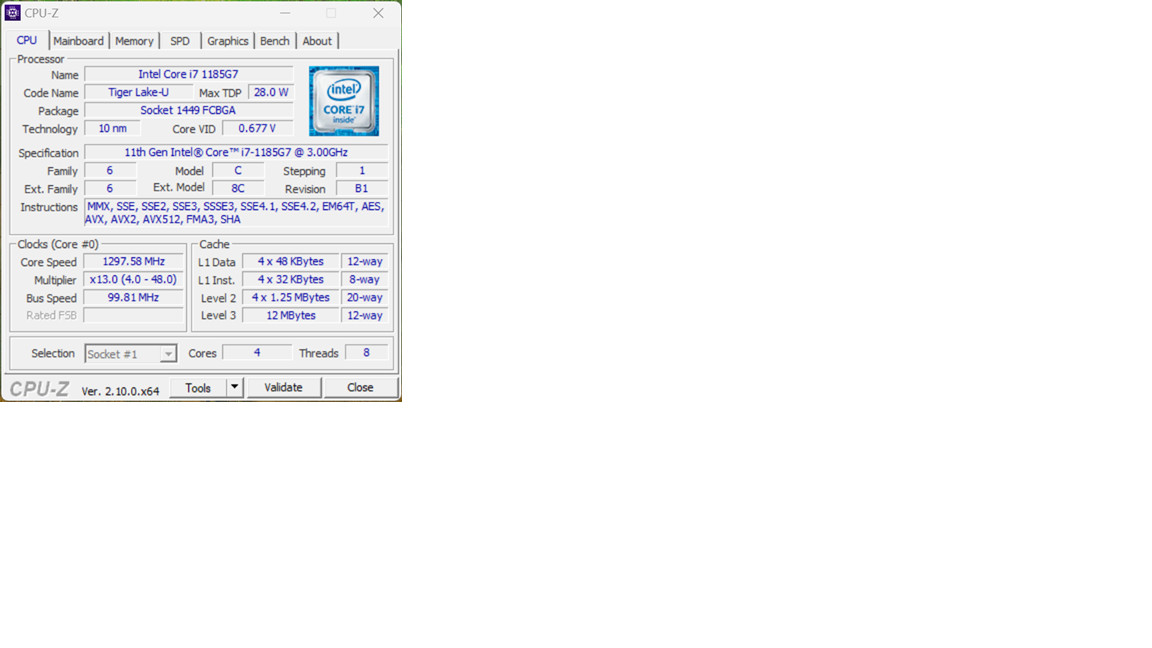The image size is (1152, 648).
Task: Click the Close button at bottom
Action: (361, 387)
